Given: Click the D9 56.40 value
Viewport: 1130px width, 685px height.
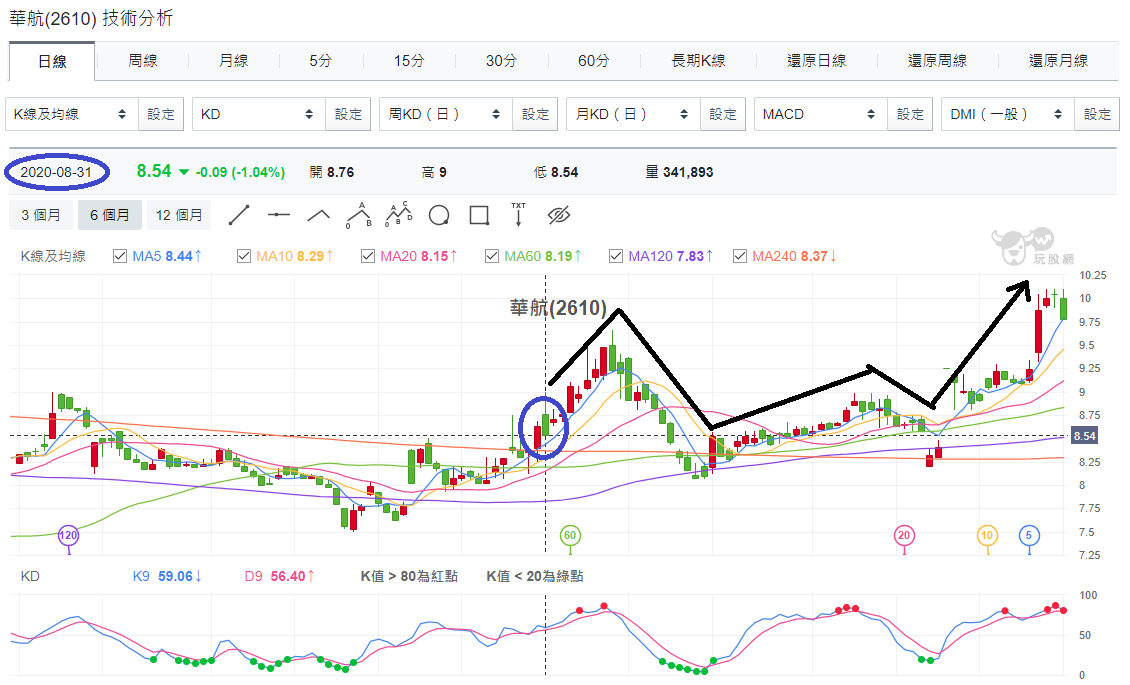Looking at the screenshot, I should tap(279, 576).
